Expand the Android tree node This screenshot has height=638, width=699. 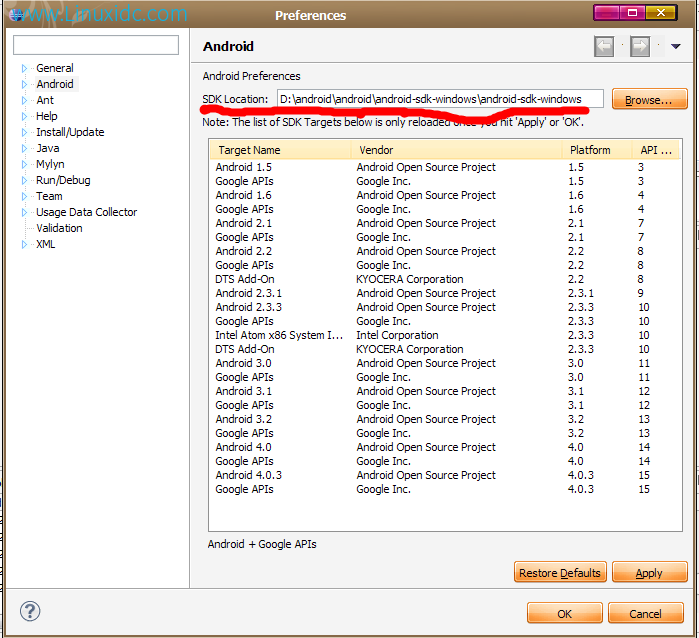[x=24, y=84]
